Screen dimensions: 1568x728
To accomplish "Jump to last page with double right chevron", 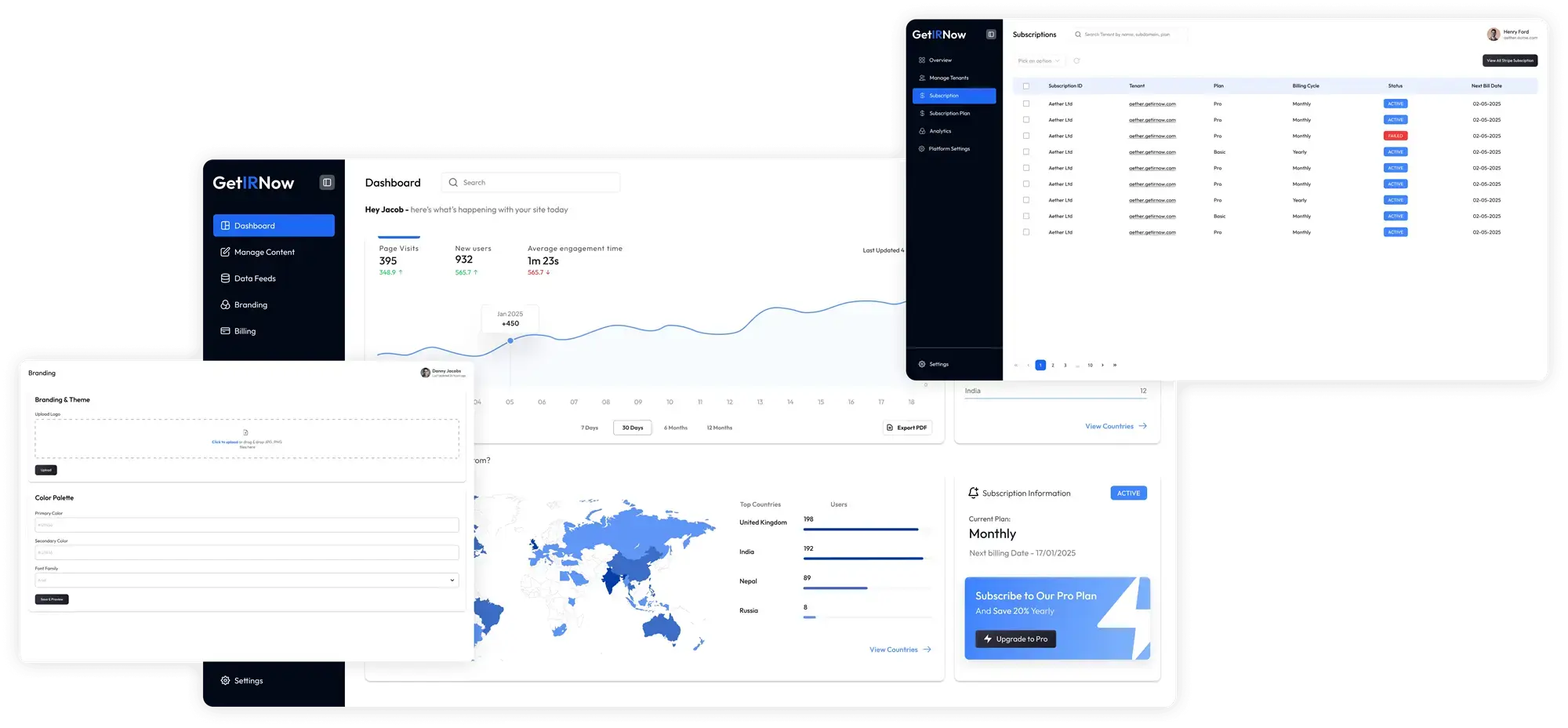I will click(1115, 365).
